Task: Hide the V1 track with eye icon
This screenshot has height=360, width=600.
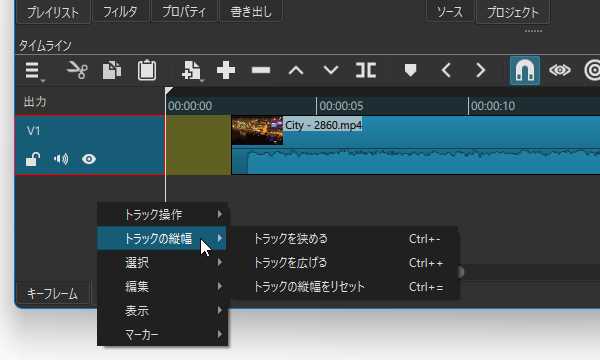Action: [x=89, y=159]
